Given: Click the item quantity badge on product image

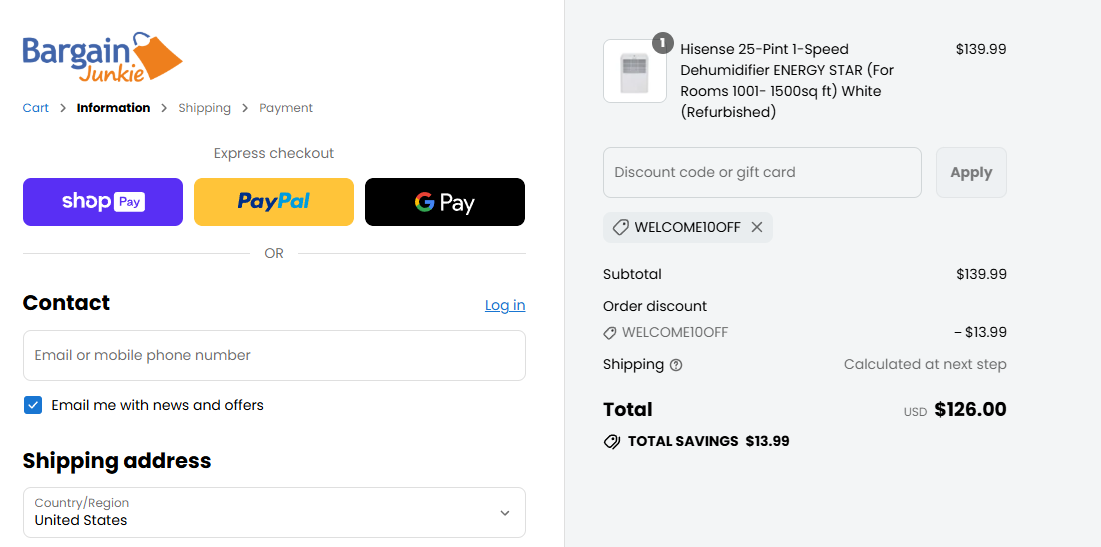Looking at the screenshot, I should pos(662,43).
